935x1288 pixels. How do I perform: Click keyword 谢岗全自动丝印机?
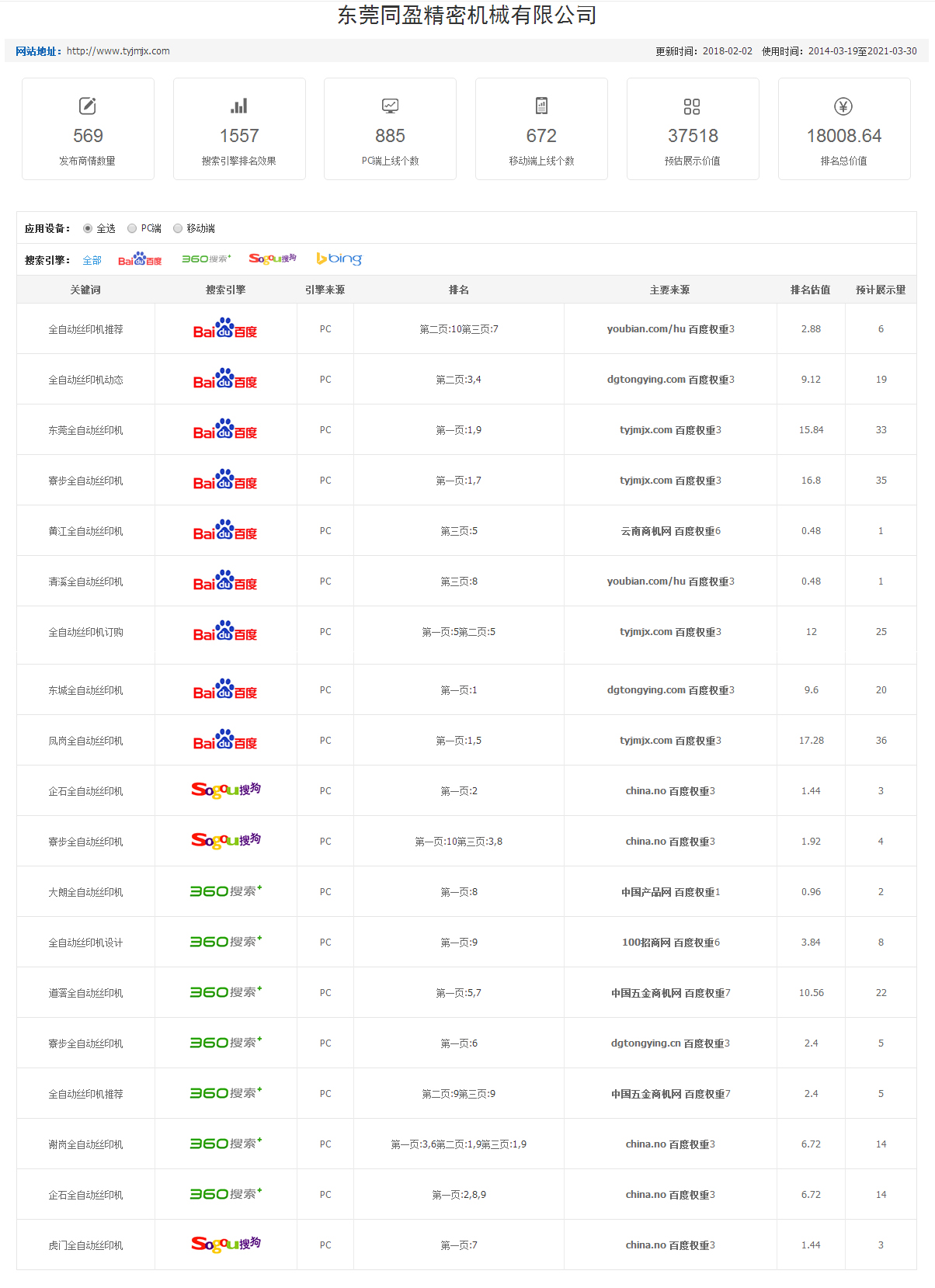pyautogui.click(x=85, y=1144)
